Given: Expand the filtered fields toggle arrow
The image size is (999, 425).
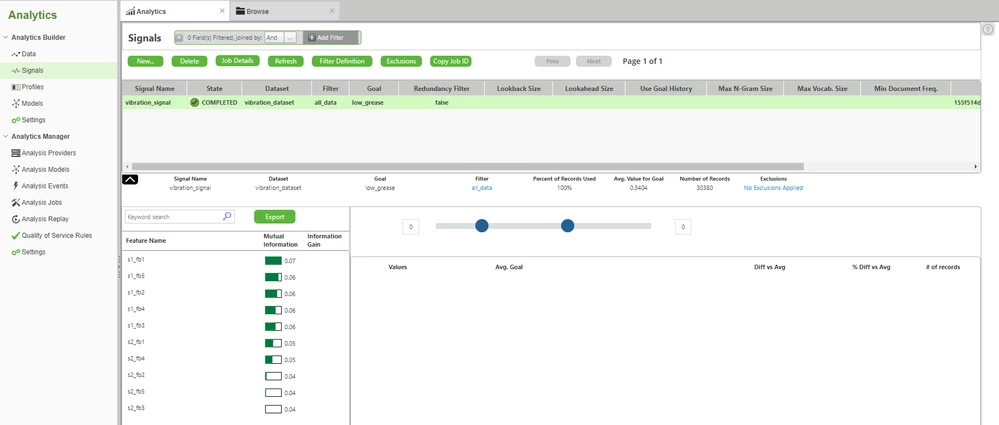Looking at the screenshot, I should coord(180,38).
